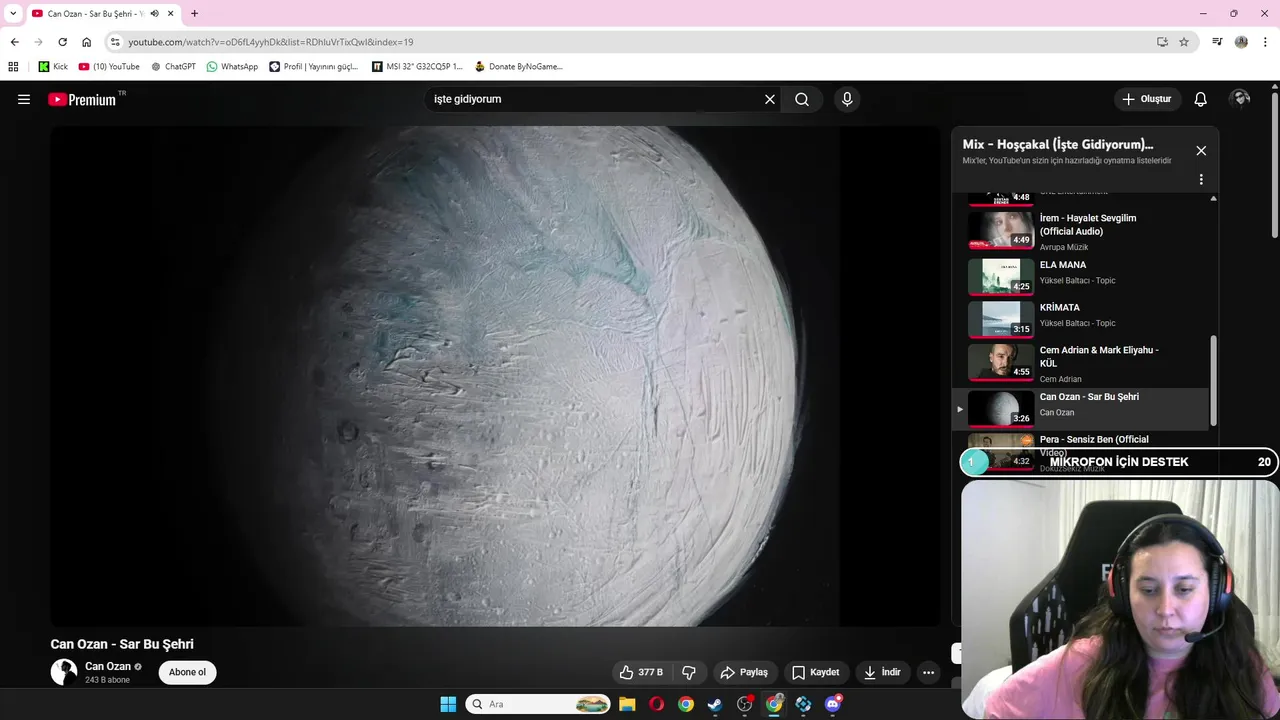Mute tab via speaker icon
Screen dimensions: 1280x720
pyautogui.click(x=154, y=13)
